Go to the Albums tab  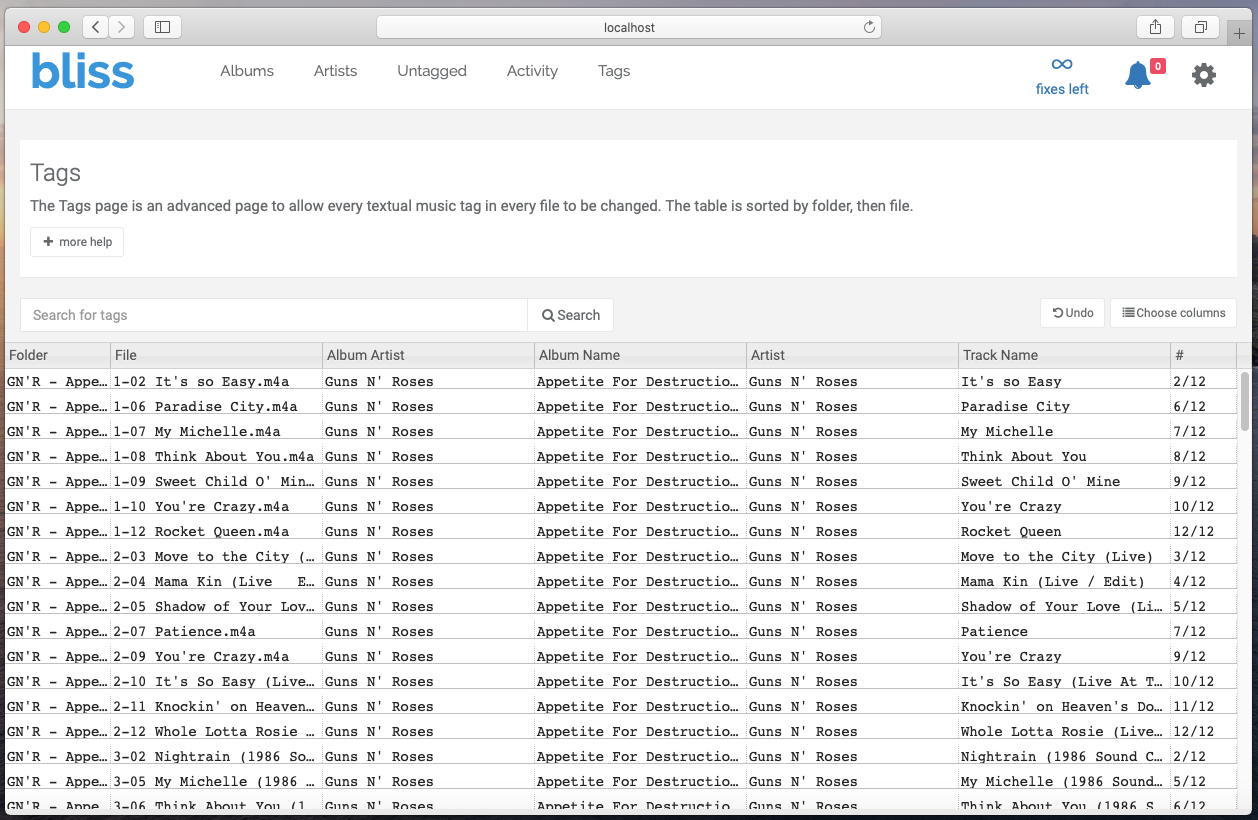coord(247,71)
